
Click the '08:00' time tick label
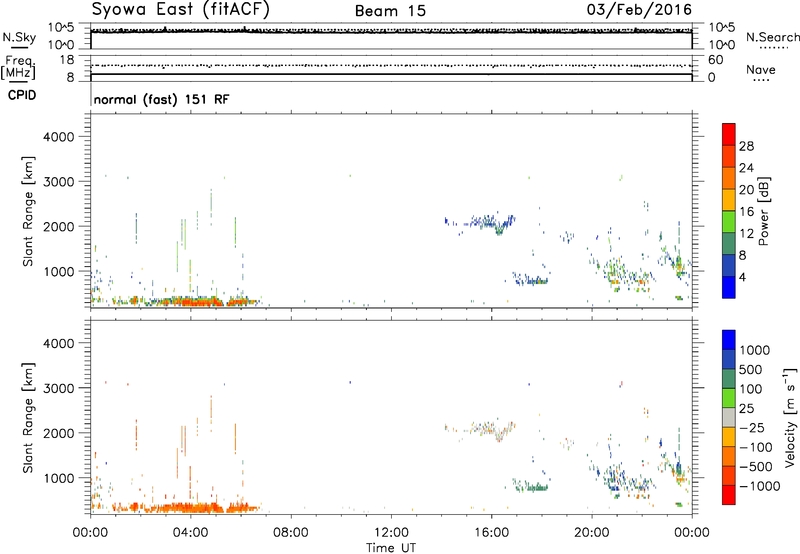tap(291, 533)
